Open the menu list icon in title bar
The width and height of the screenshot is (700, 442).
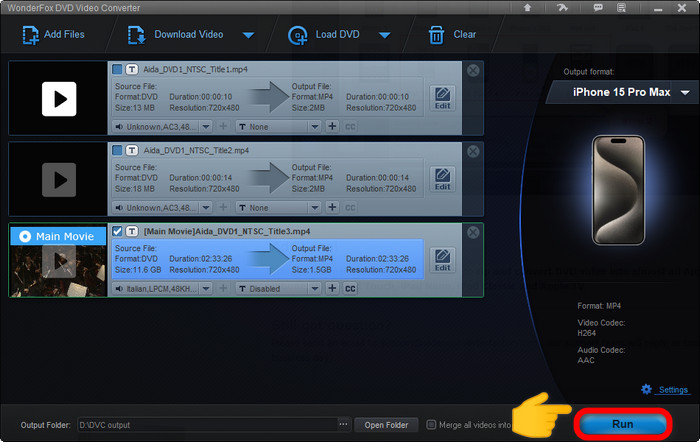point(621,8)
